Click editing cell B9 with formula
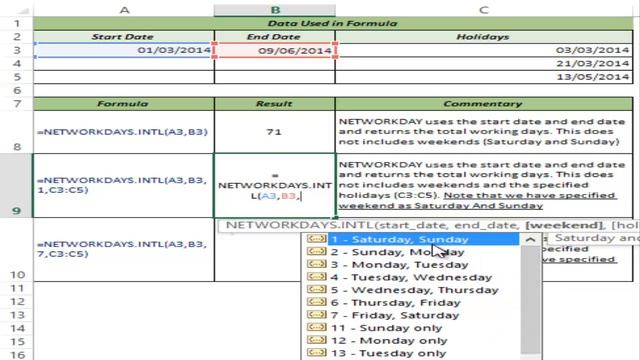Image resolution: width=640 pixels, height=360 pixels. (x=275, y=186)
